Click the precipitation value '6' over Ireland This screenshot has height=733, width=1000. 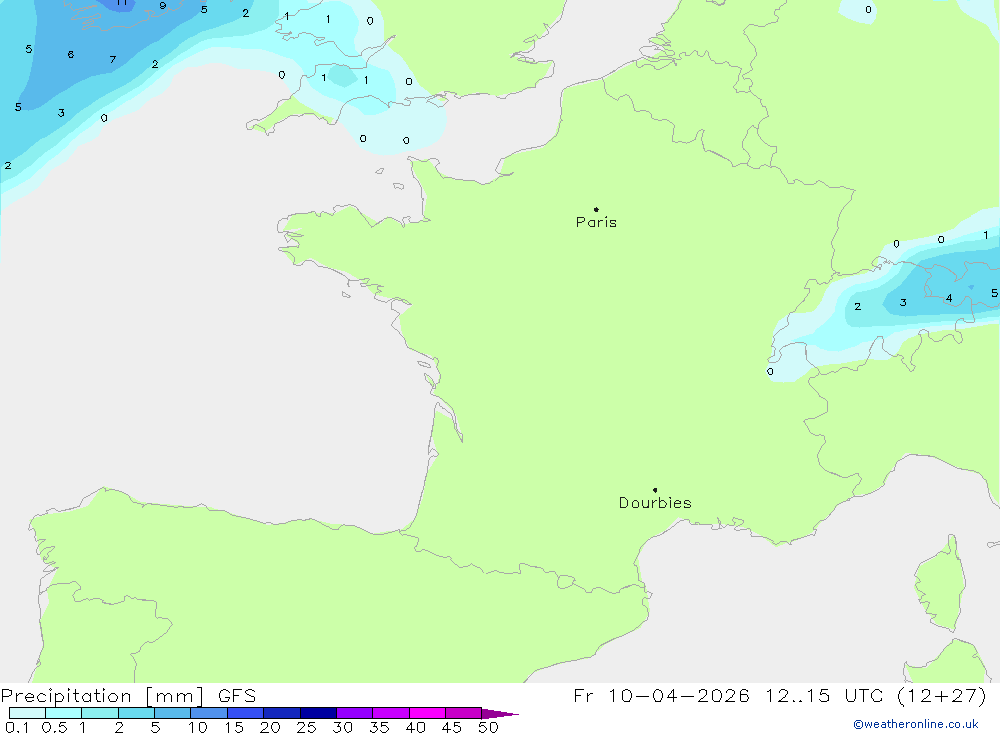(71, 54)
